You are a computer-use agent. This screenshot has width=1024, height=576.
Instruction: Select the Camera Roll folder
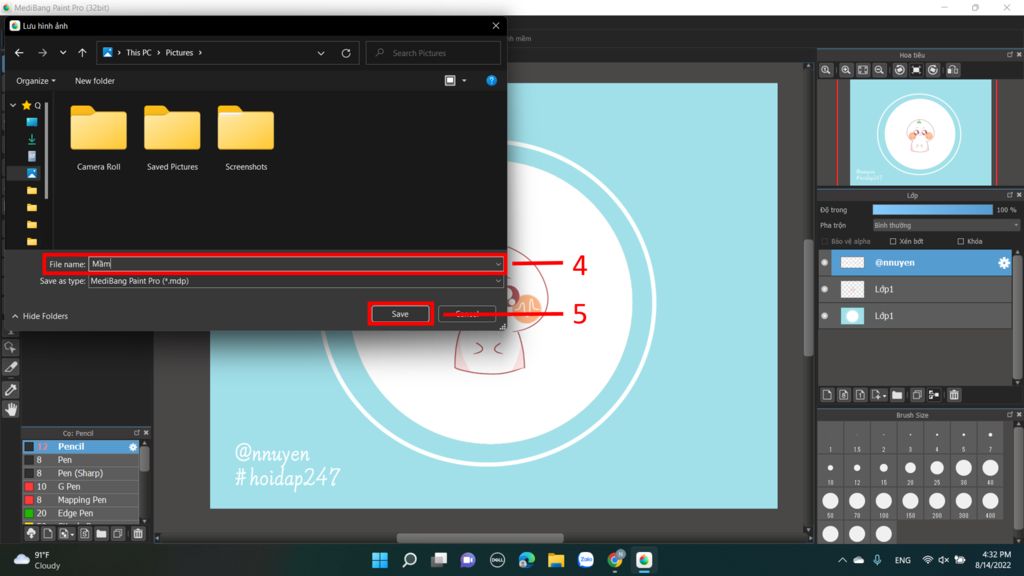[99, 138]
